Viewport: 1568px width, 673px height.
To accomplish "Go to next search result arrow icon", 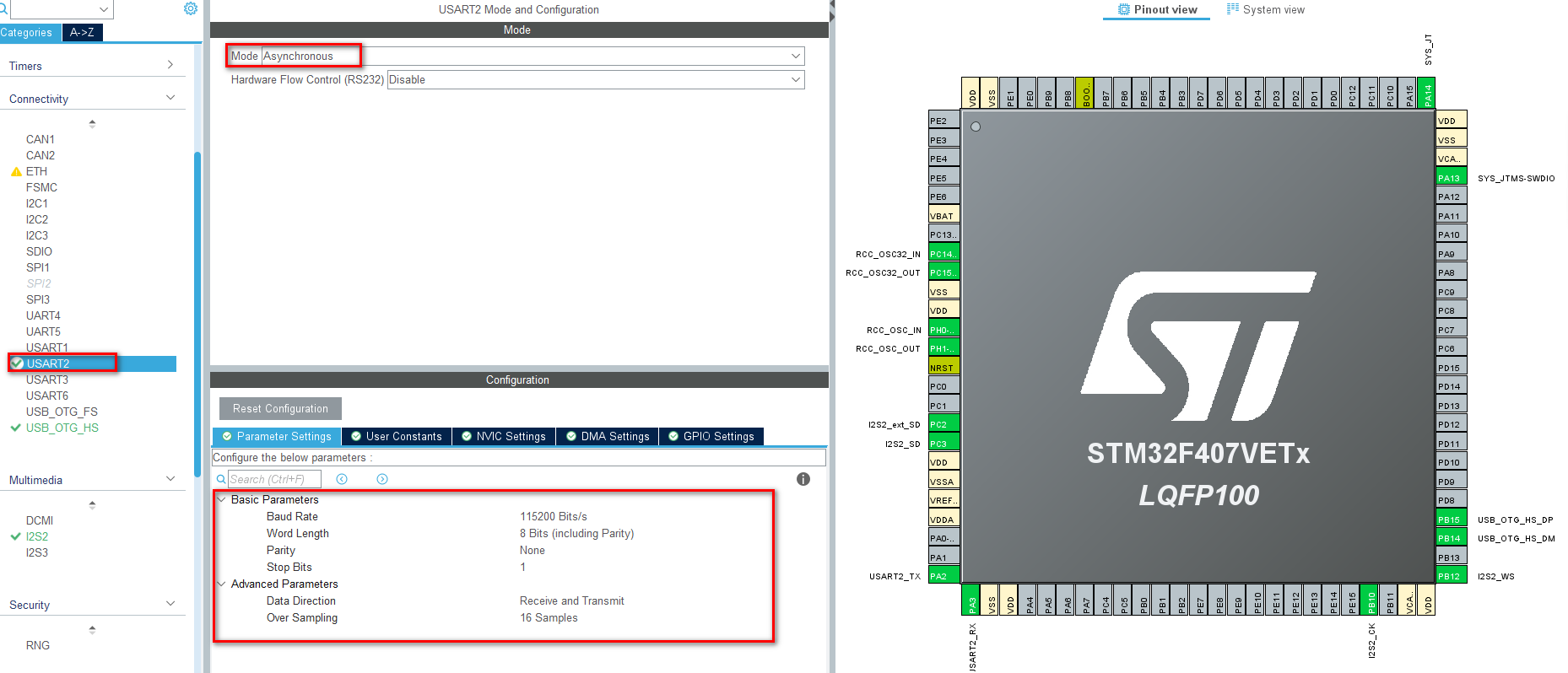I will 382,479.
